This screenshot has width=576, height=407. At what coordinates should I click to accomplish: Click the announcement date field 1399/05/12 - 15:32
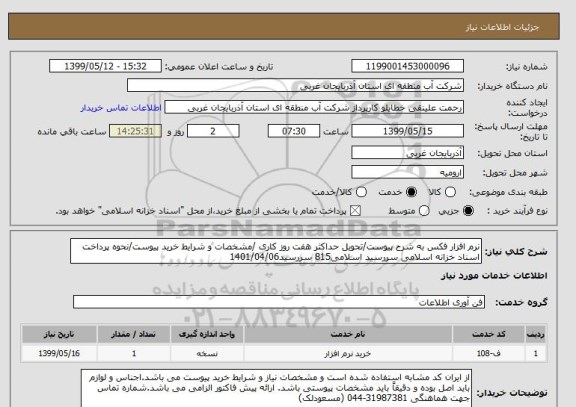click(105, 66)
